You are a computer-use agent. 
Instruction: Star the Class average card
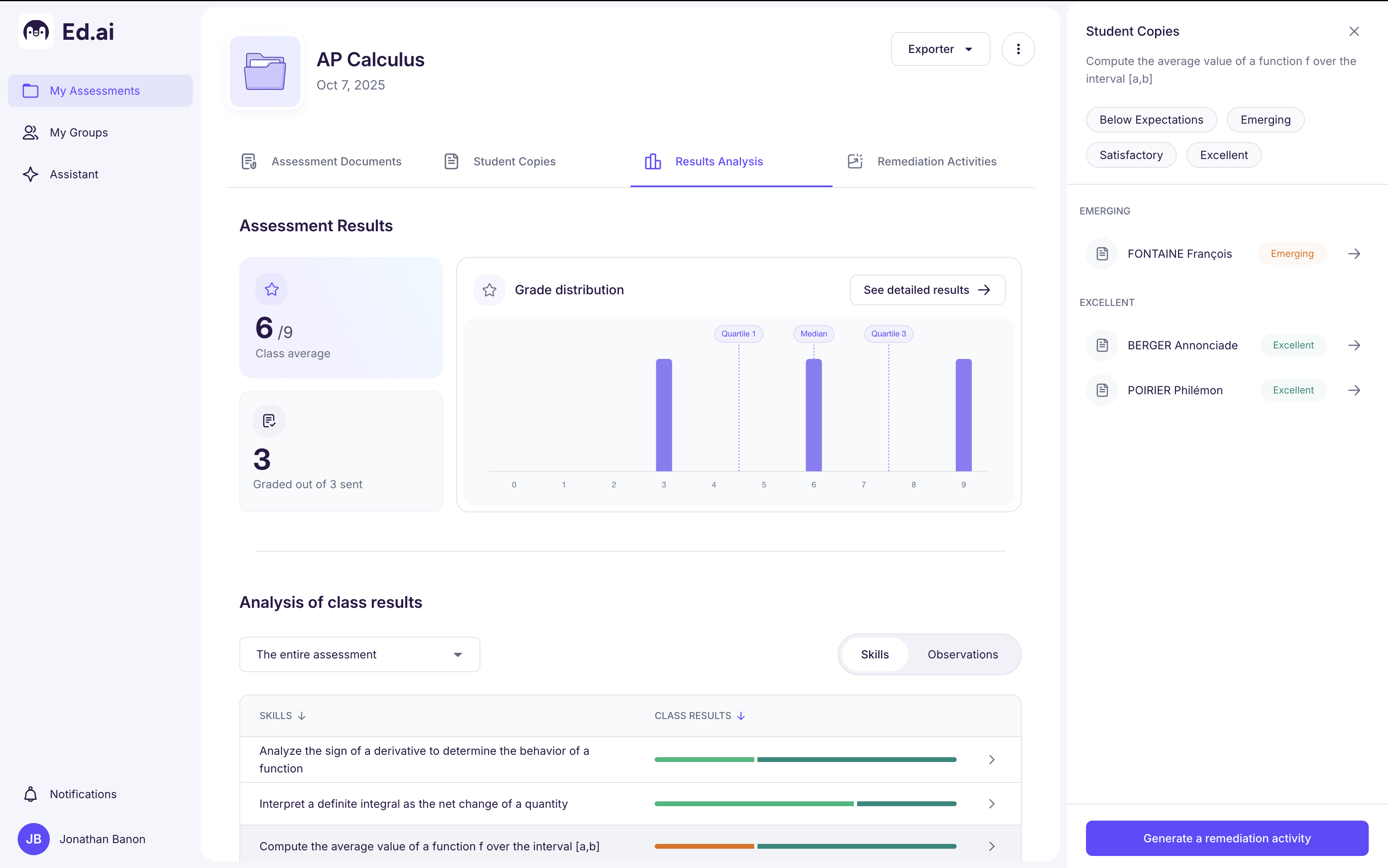tap(271, 289)
